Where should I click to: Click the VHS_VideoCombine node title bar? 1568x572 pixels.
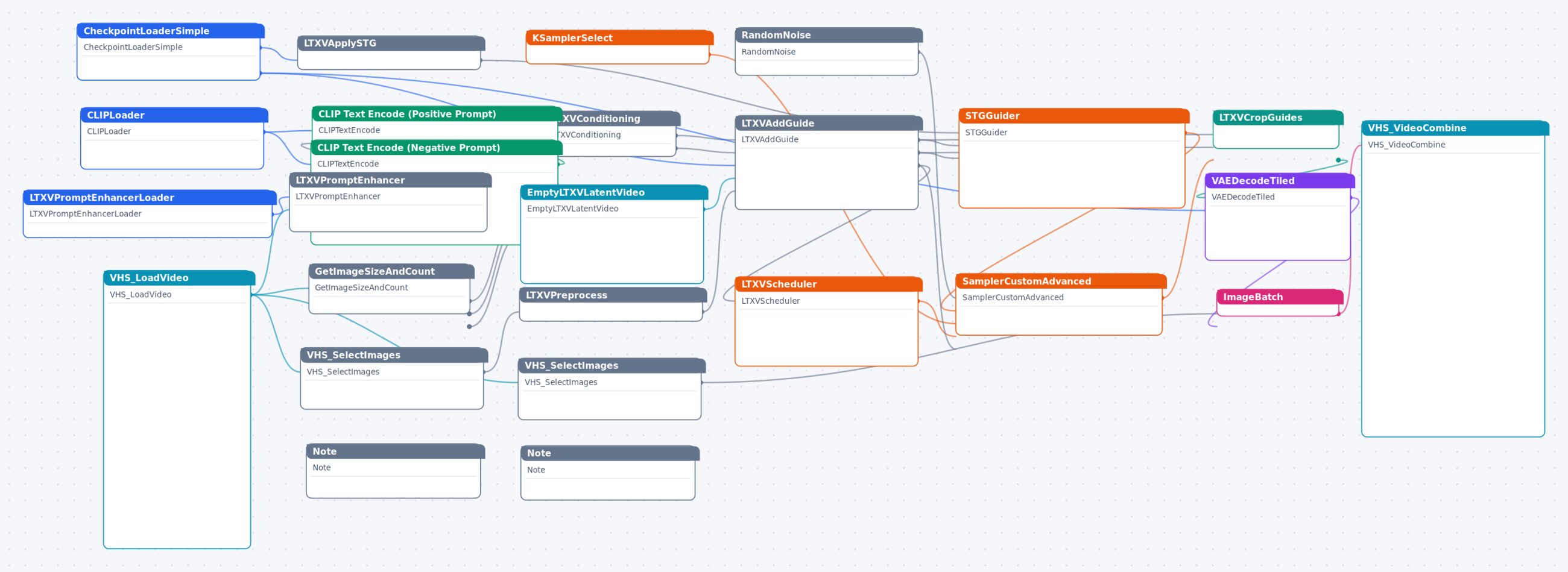tap(1455, 128)
